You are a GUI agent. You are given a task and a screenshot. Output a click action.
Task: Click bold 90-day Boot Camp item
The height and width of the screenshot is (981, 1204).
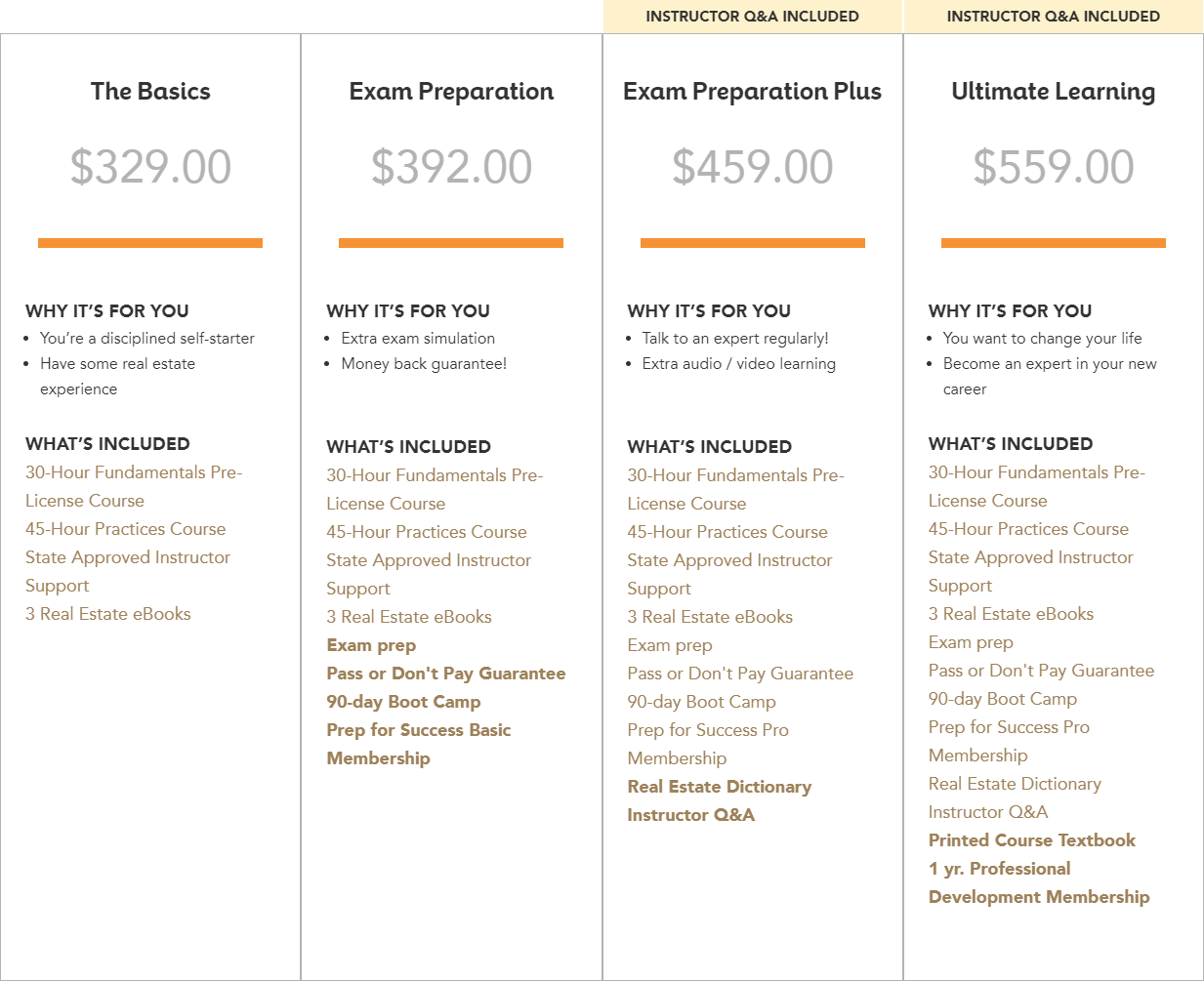tap(403, 702)
